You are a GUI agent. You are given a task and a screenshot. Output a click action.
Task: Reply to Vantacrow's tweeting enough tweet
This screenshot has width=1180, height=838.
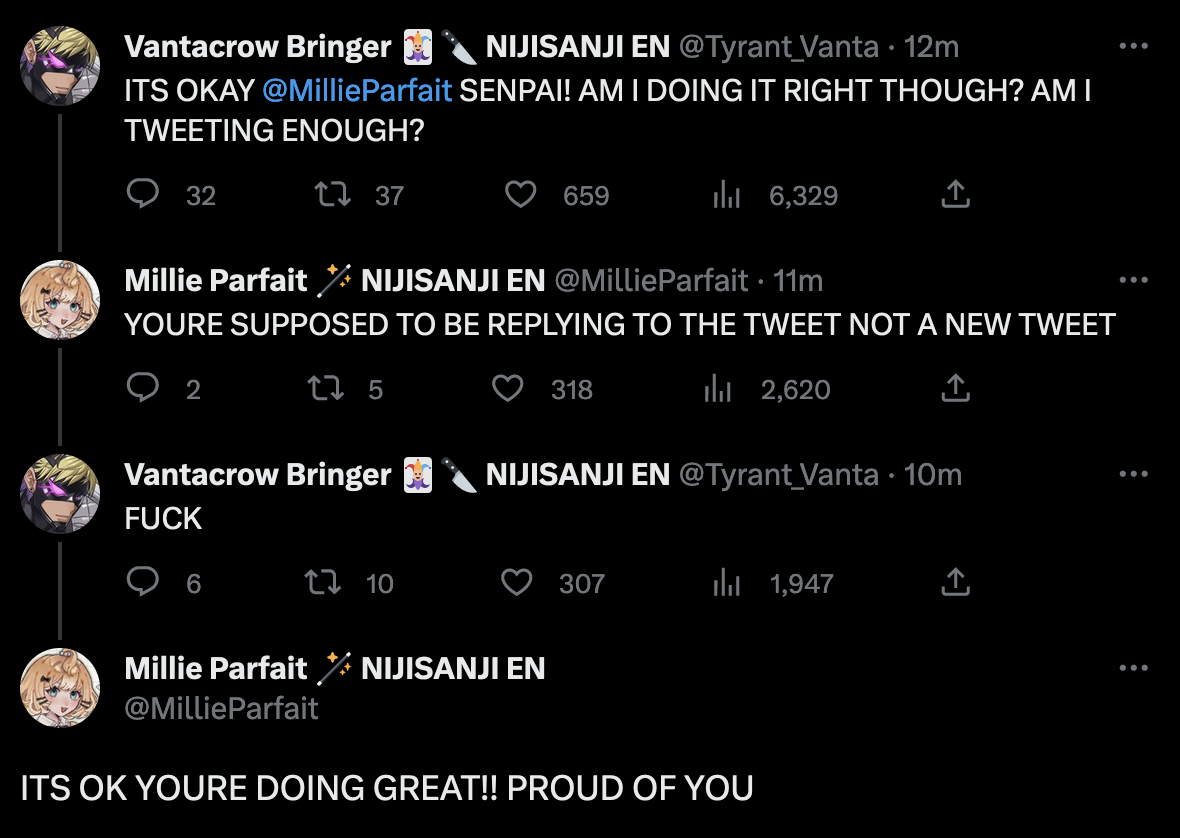point(144,194)
